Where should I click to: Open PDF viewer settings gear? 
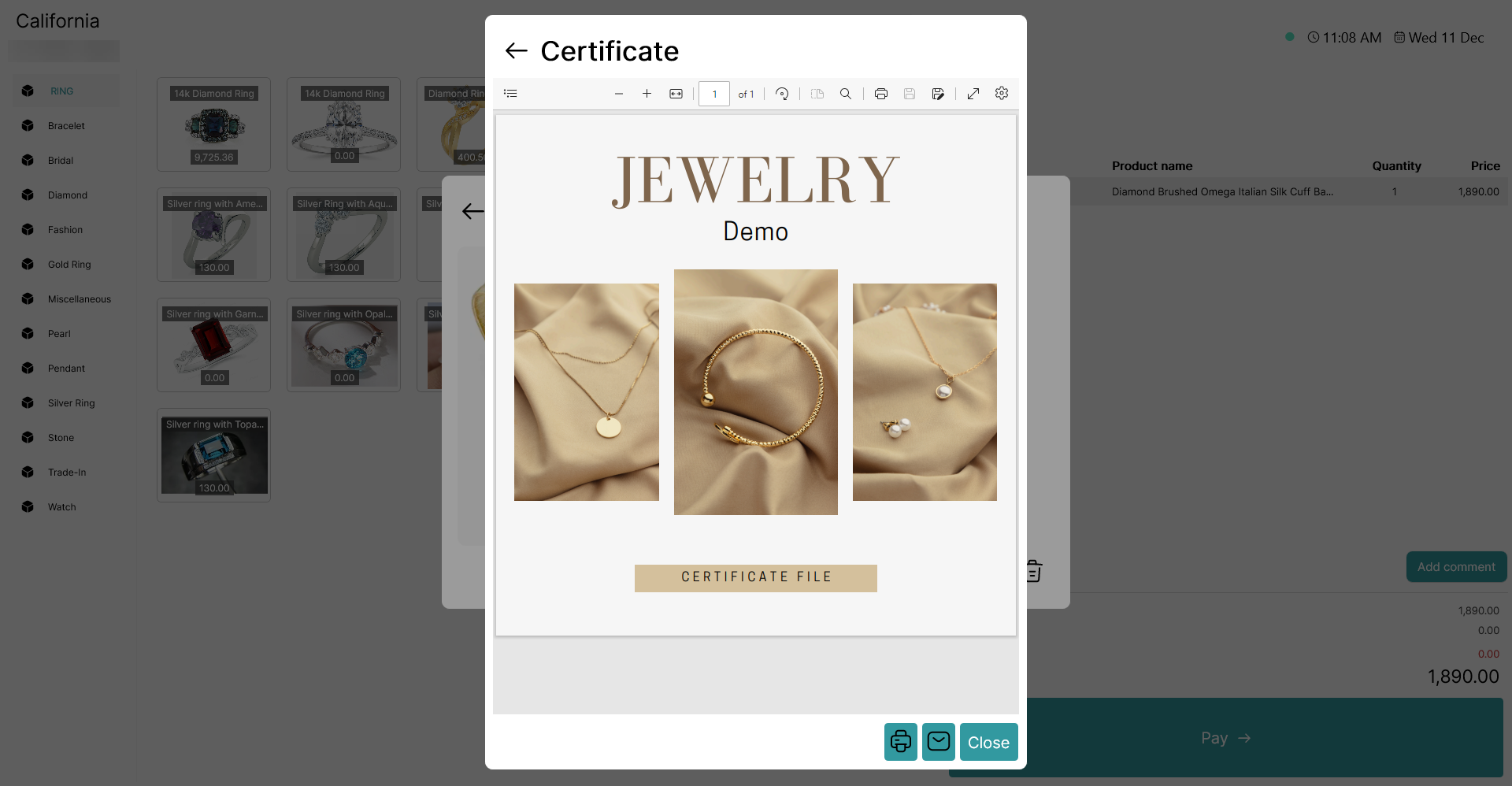point(1002,94)
